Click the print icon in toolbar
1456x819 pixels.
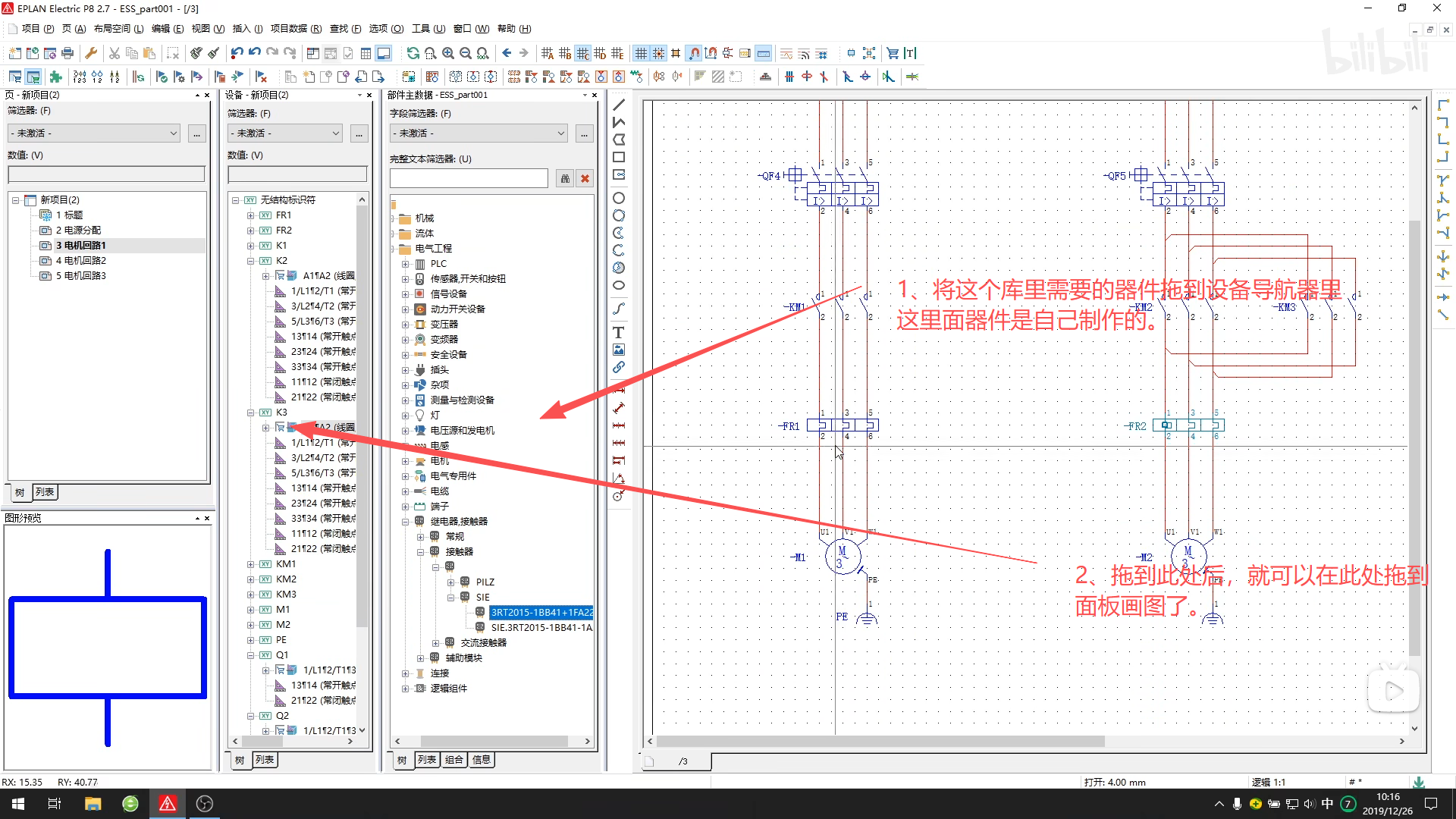(x=67, y=53)
